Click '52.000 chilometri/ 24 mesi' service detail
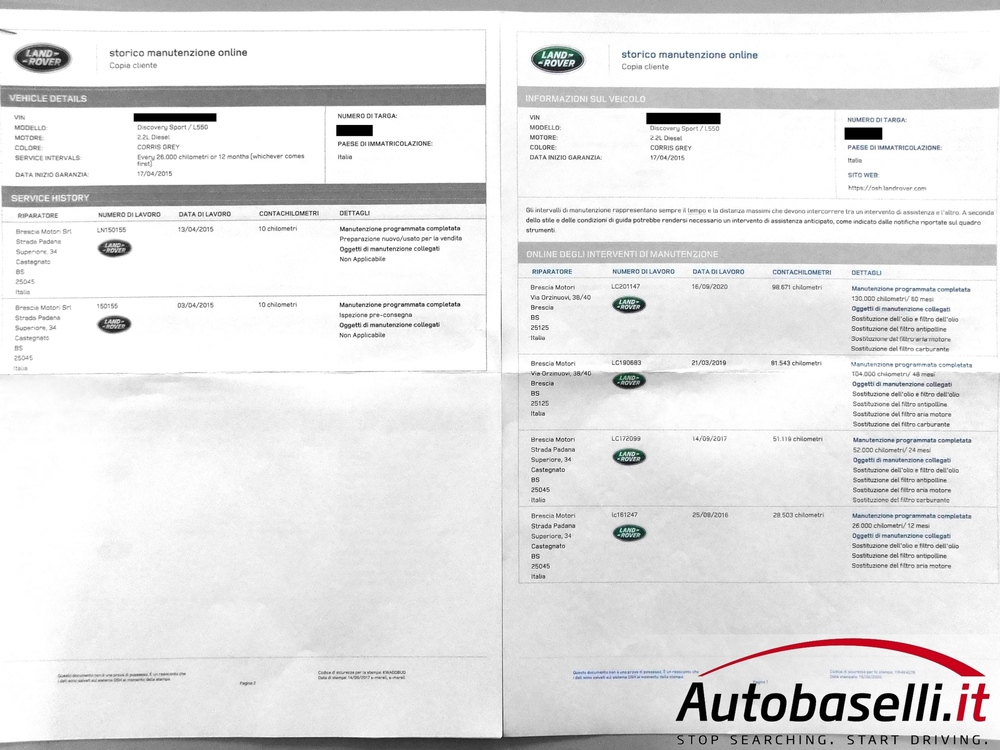This screenshot has height=750, width=1000. pos(892,450)
